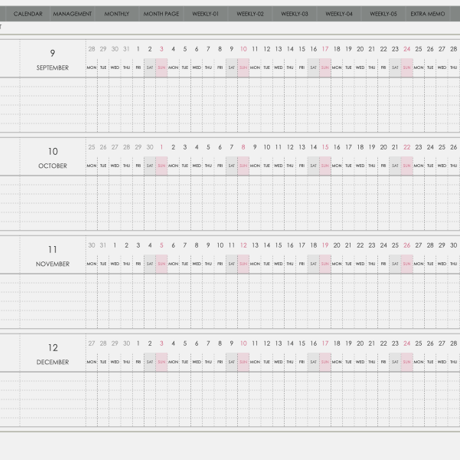Select grey date 27 starting December row
Viewport: 460px width, 460px height.
91,343
